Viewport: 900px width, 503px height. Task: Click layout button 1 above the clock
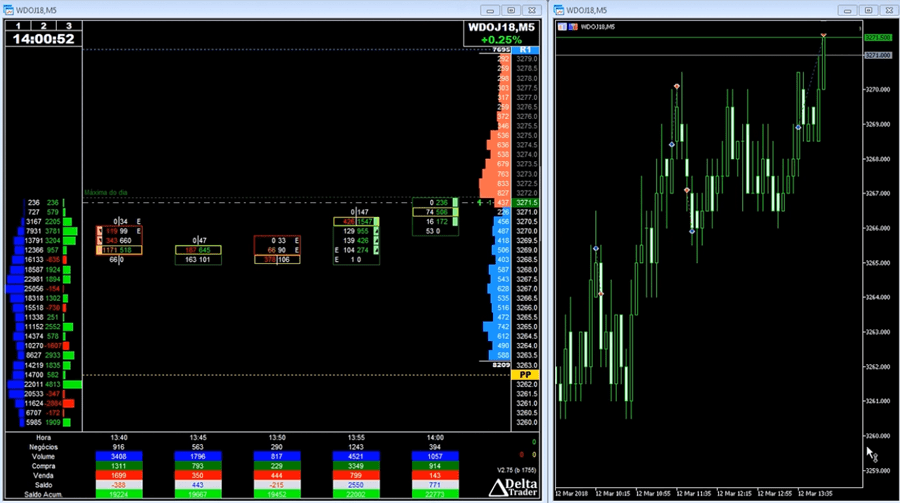[x=18, y=26]
